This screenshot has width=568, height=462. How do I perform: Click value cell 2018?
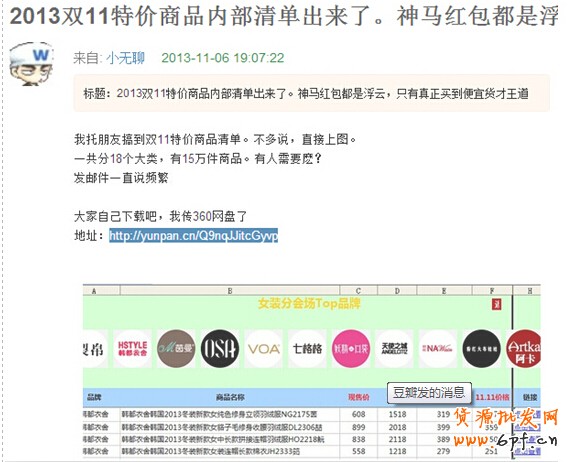(x=397, y=427)
